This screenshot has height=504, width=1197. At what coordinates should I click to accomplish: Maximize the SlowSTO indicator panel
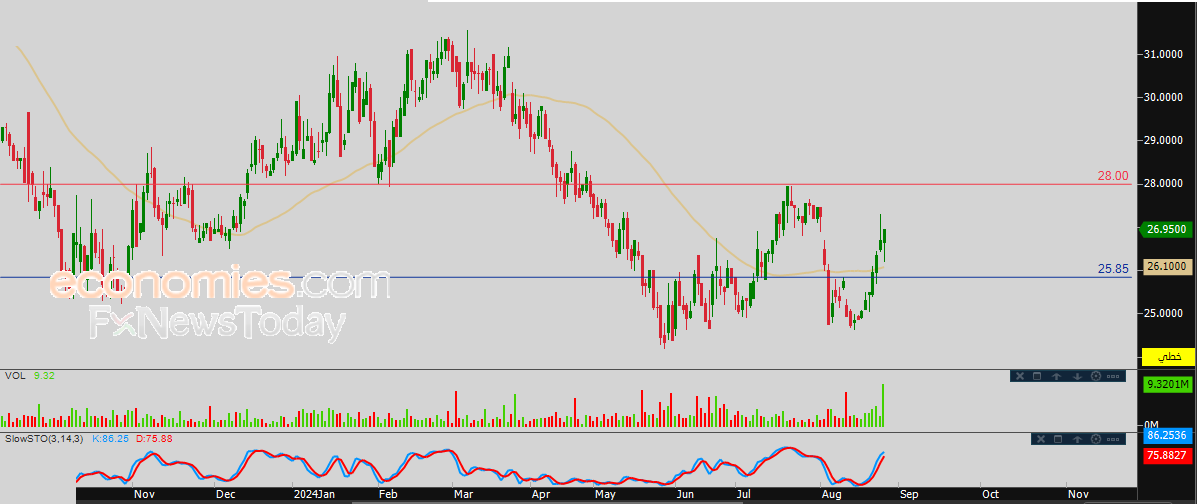coord(1058,439)
